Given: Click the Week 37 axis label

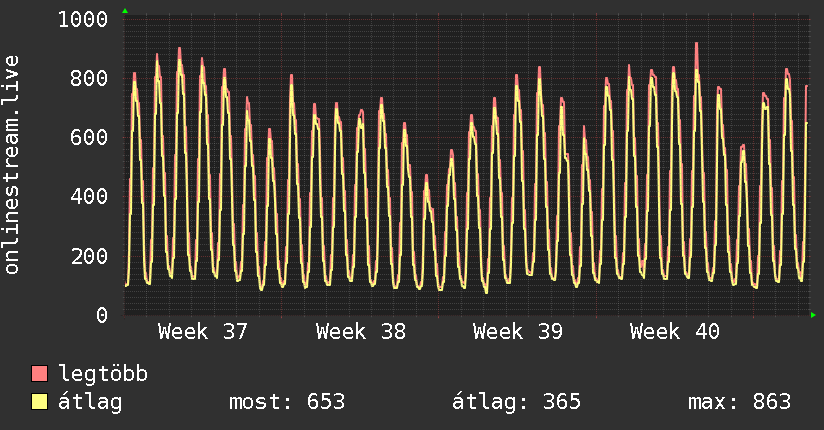Looking at the screenshot, I should pos(202,332).
